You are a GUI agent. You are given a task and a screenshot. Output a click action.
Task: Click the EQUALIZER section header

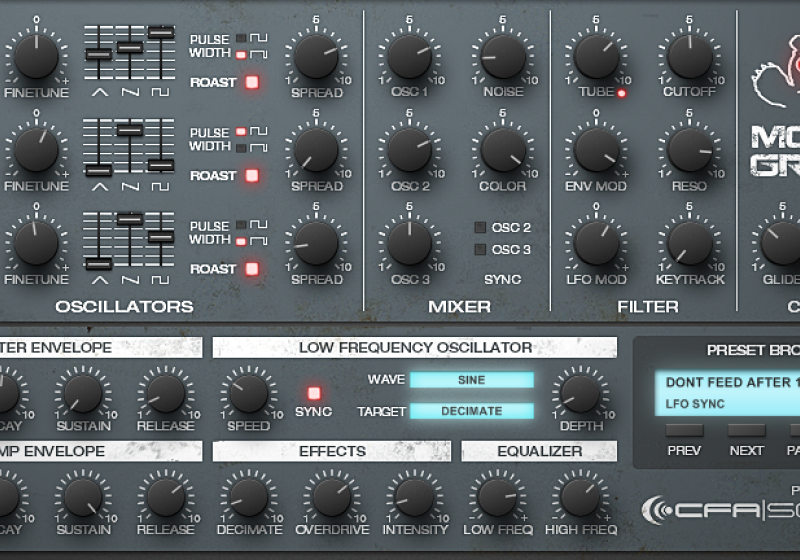tap(539, 451)
